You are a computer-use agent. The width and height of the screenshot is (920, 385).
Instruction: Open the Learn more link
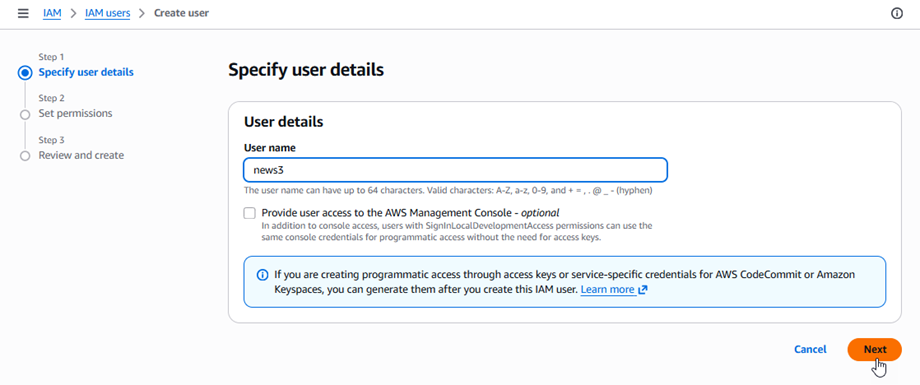(x=607, y=290)
